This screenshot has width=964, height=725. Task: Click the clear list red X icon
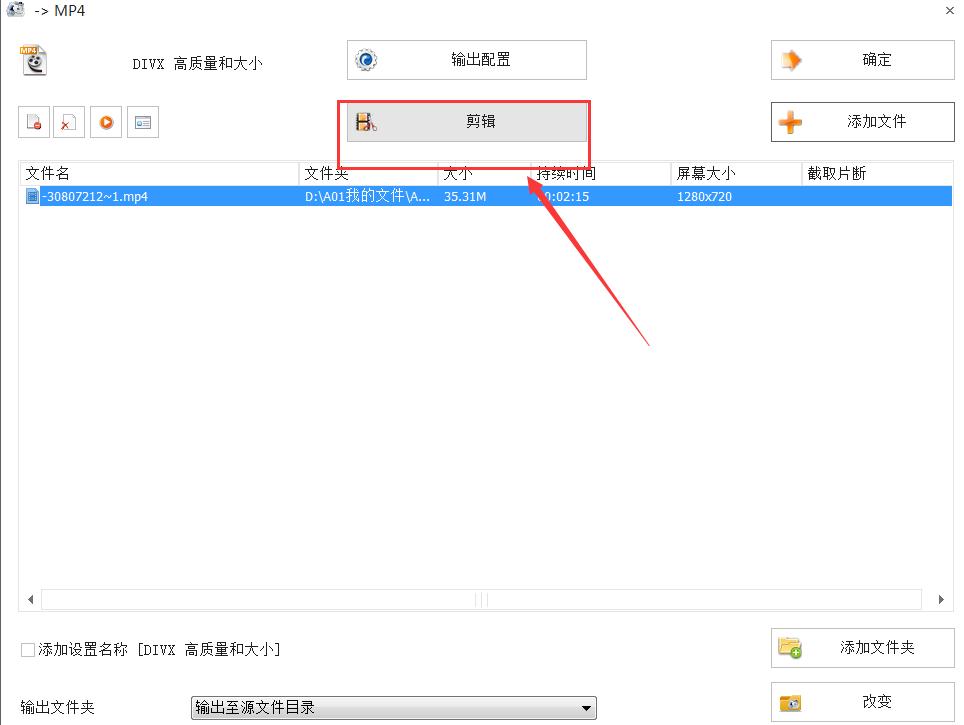(x=69, y=121)
